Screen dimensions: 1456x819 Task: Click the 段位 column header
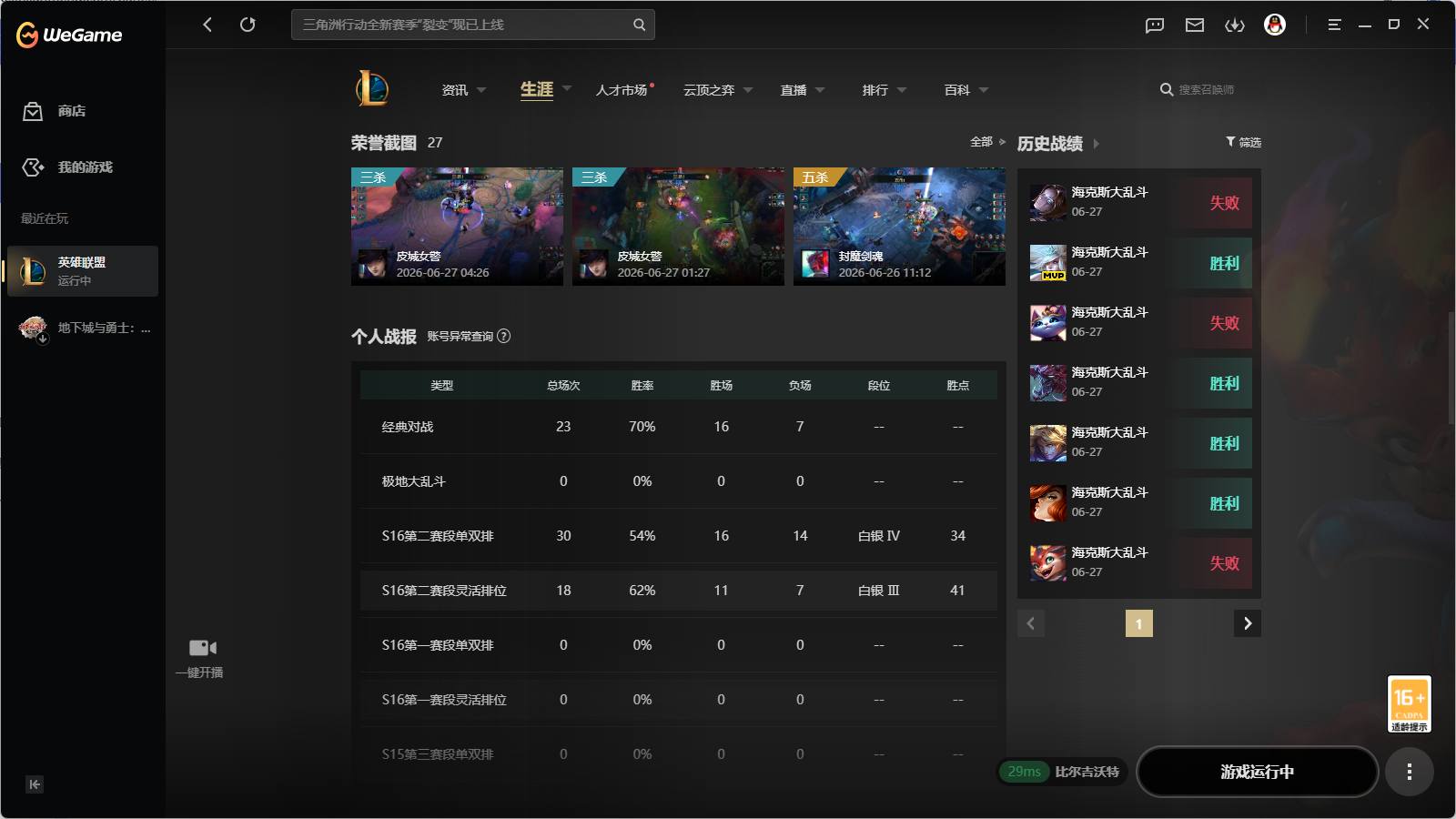click(879, 386)
